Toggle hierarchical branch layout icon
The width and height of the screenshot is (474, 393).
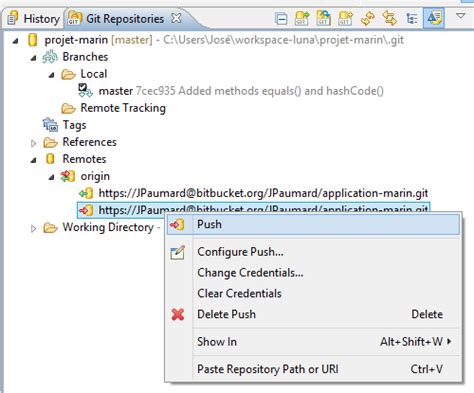tap(412, 18)
